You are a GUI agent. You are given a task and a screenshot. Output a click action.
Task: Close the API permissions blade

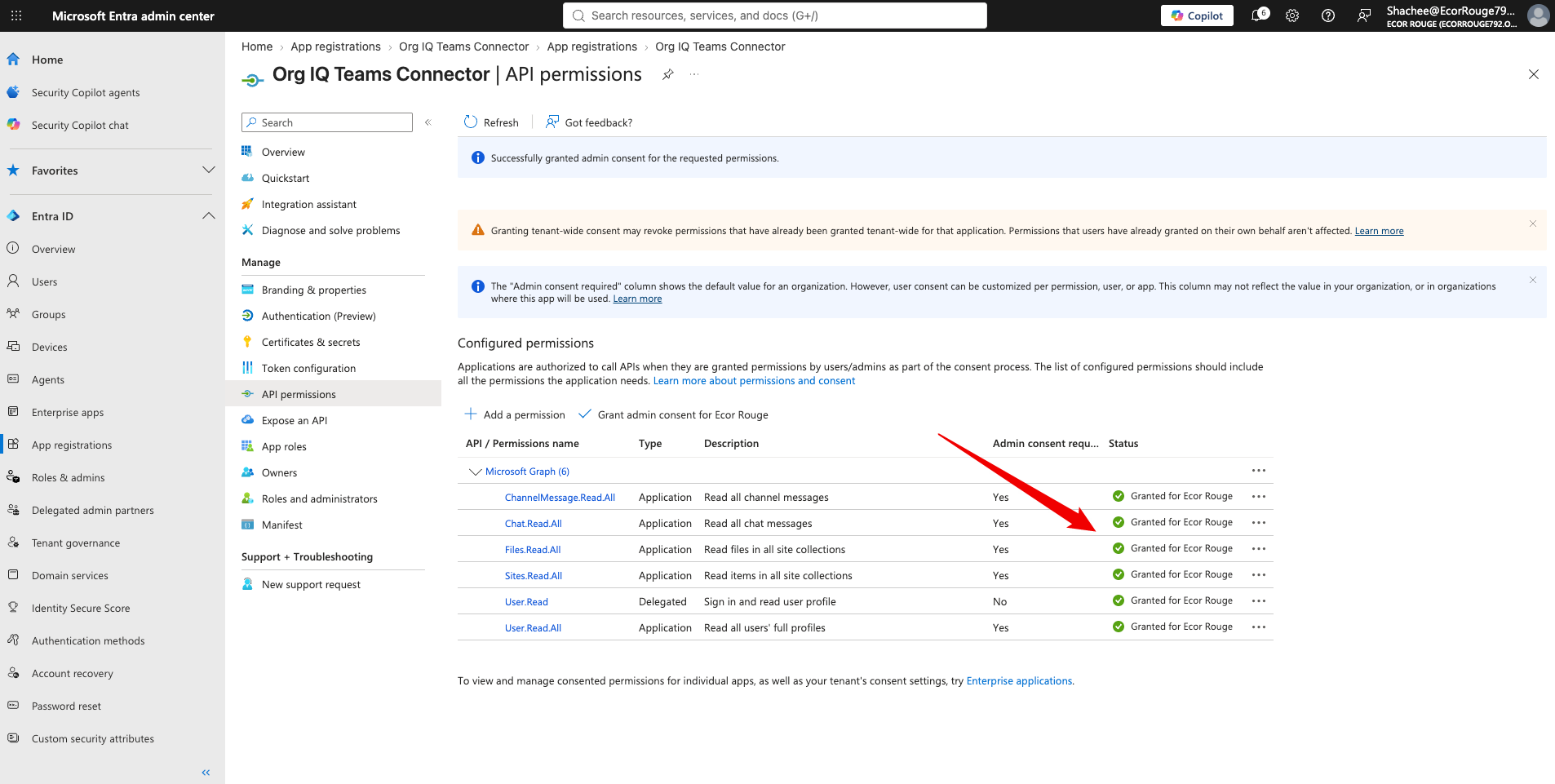(1534, 74)
